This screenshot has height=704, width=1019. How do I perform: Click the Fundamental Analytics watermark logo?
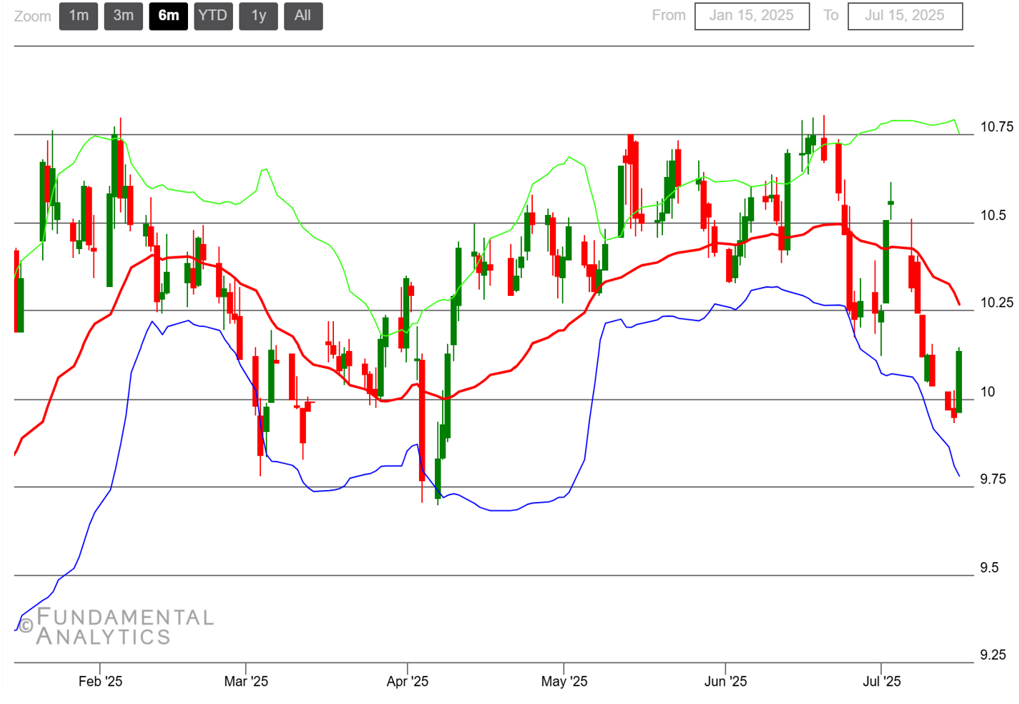tap(116, 626)
